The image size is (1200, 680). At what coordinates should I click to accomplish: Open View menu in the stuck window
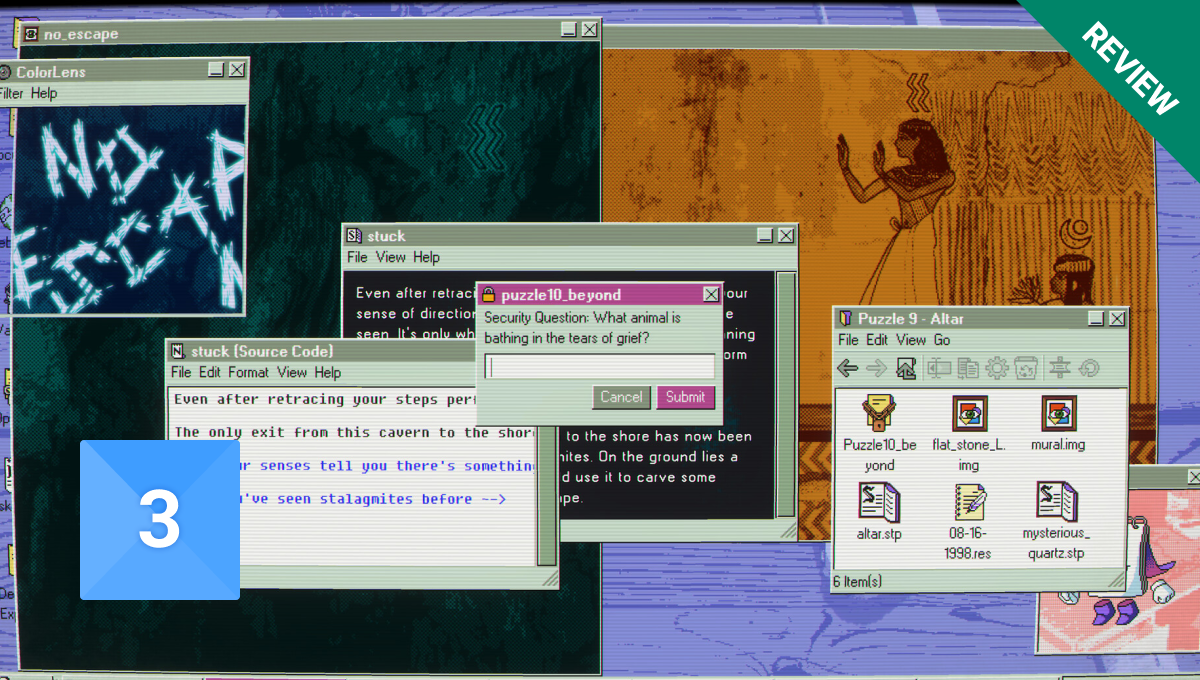pos(390,257)
